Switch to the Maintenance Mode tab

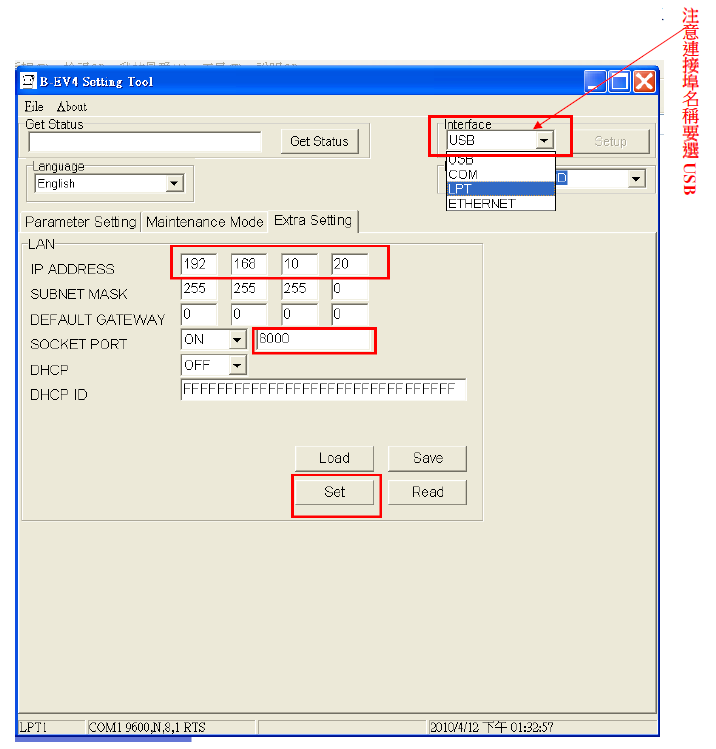tap(205, 222)
